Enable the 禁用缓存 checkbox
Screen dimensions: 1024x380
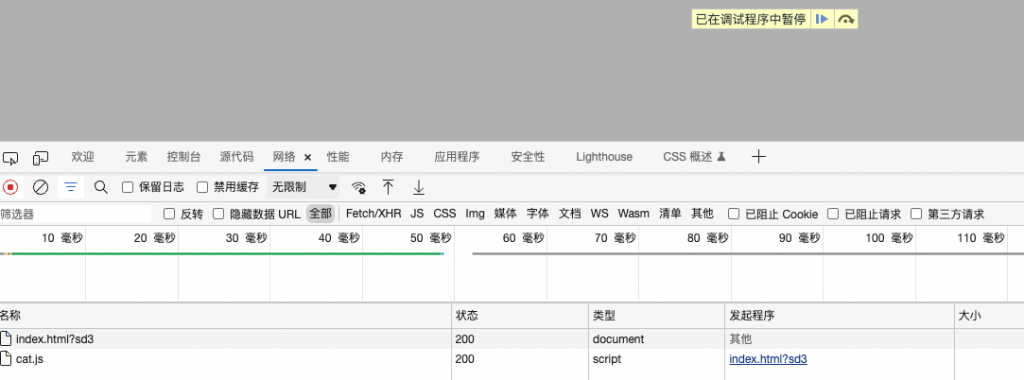(x=202, y=187)
